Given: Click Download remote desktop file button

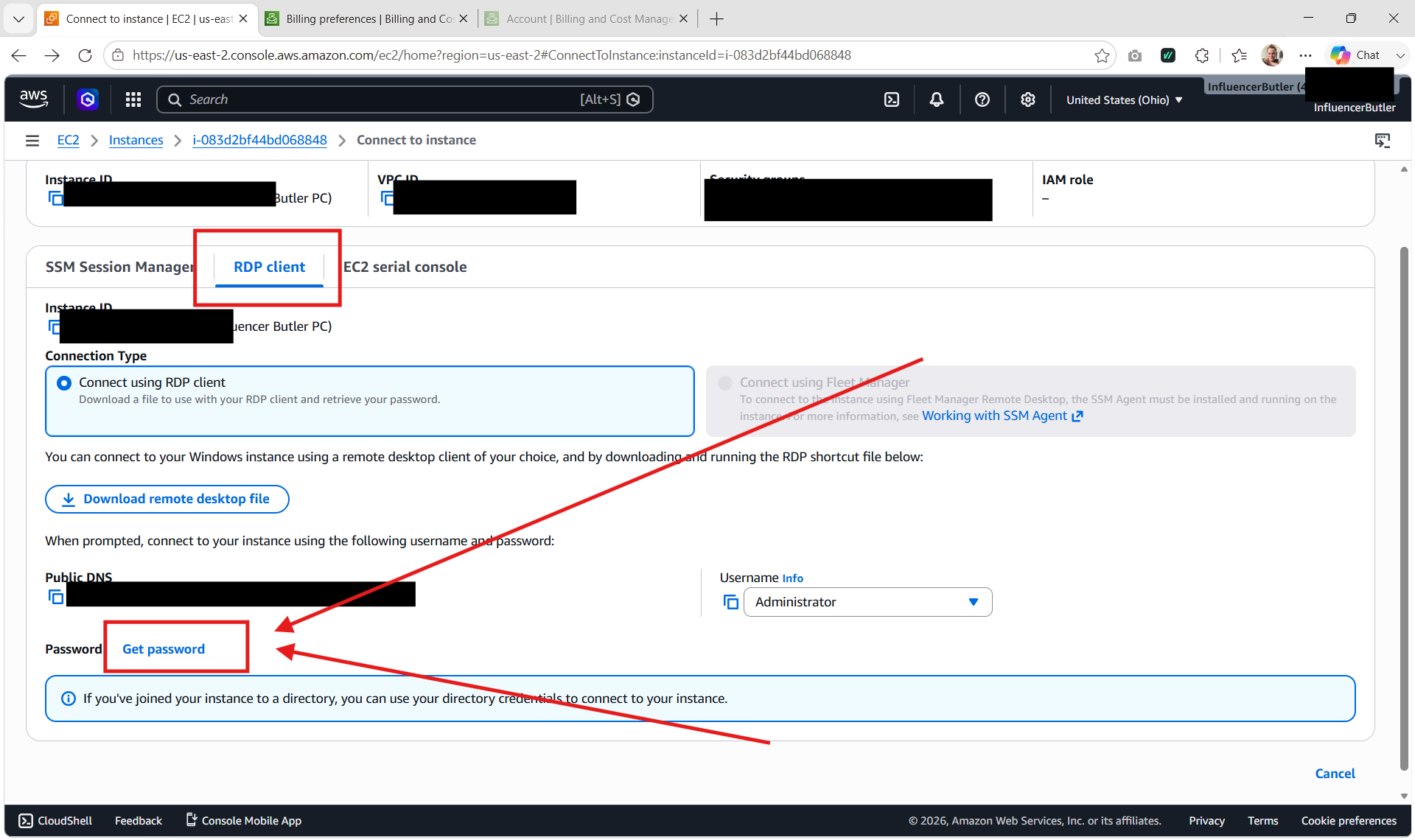Looking at the screenshot, I should (x=167, y=499).
